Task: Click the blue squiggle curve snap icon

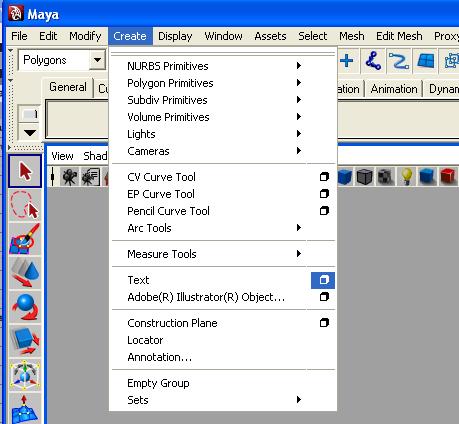Action: (x=399, y=61)
